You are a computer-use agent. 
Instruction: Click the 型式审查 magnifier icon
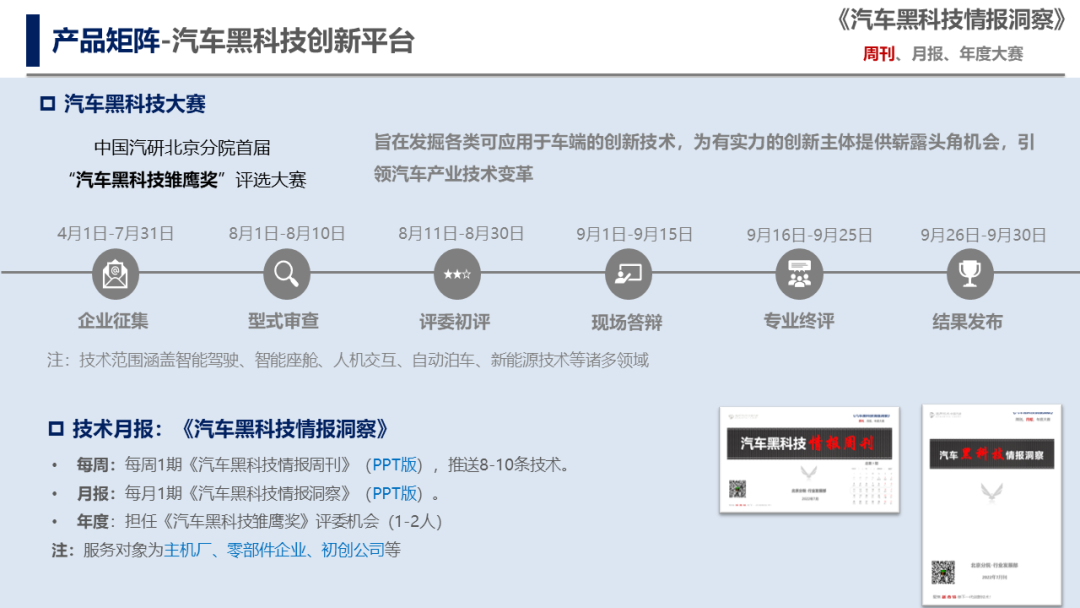(286, 273)
